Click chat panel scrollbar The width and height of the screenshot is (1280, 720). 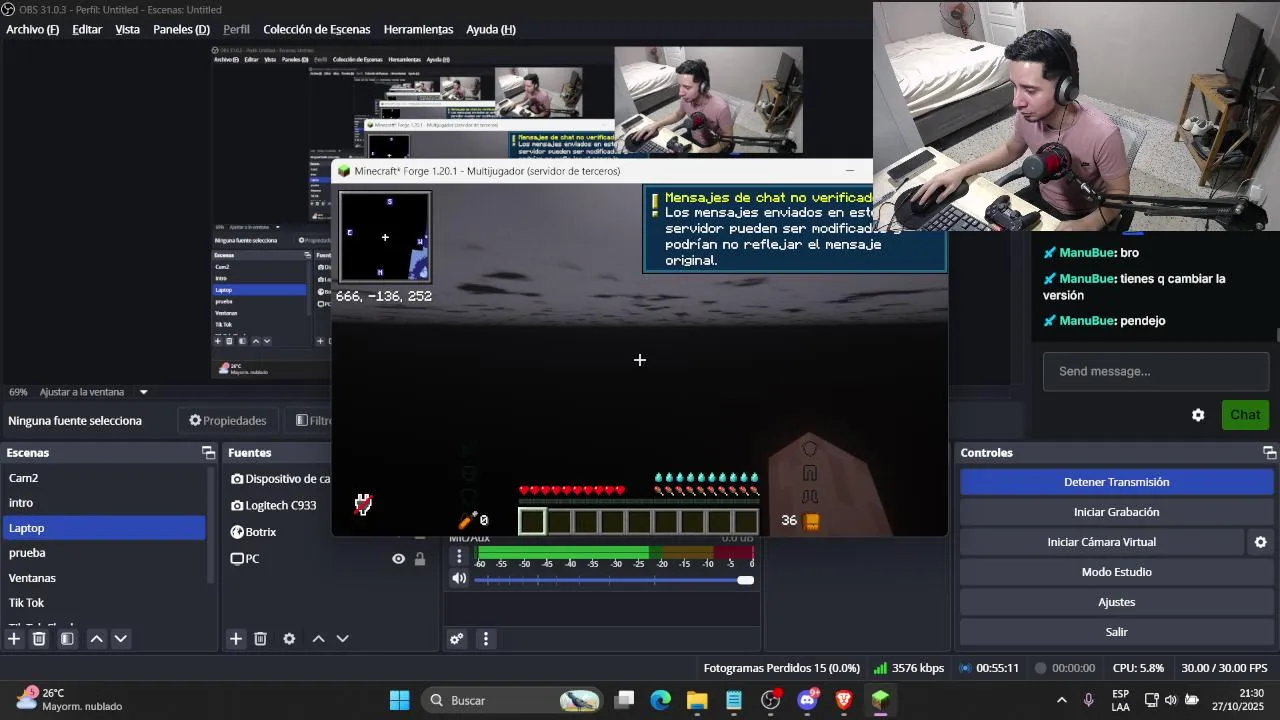1277,335
